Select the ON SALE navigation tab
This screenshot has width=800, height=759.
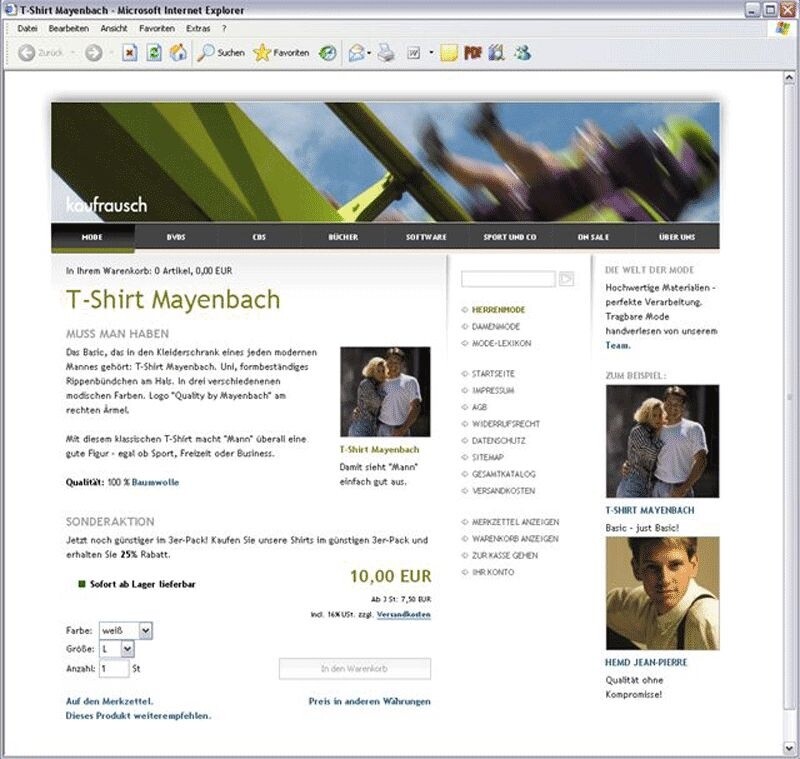pos(593,237)
